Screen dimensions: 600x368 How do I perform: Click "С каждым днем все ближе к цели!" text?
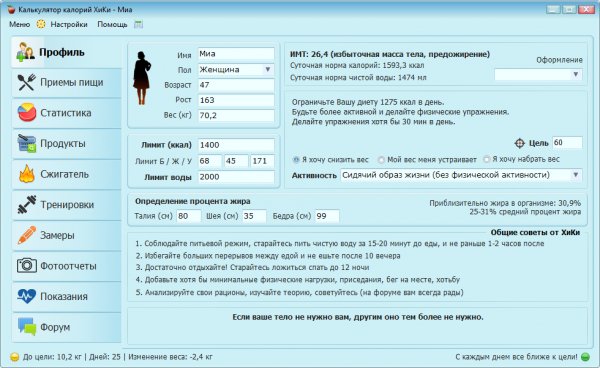pyautogui.click(x=516, y=357)
